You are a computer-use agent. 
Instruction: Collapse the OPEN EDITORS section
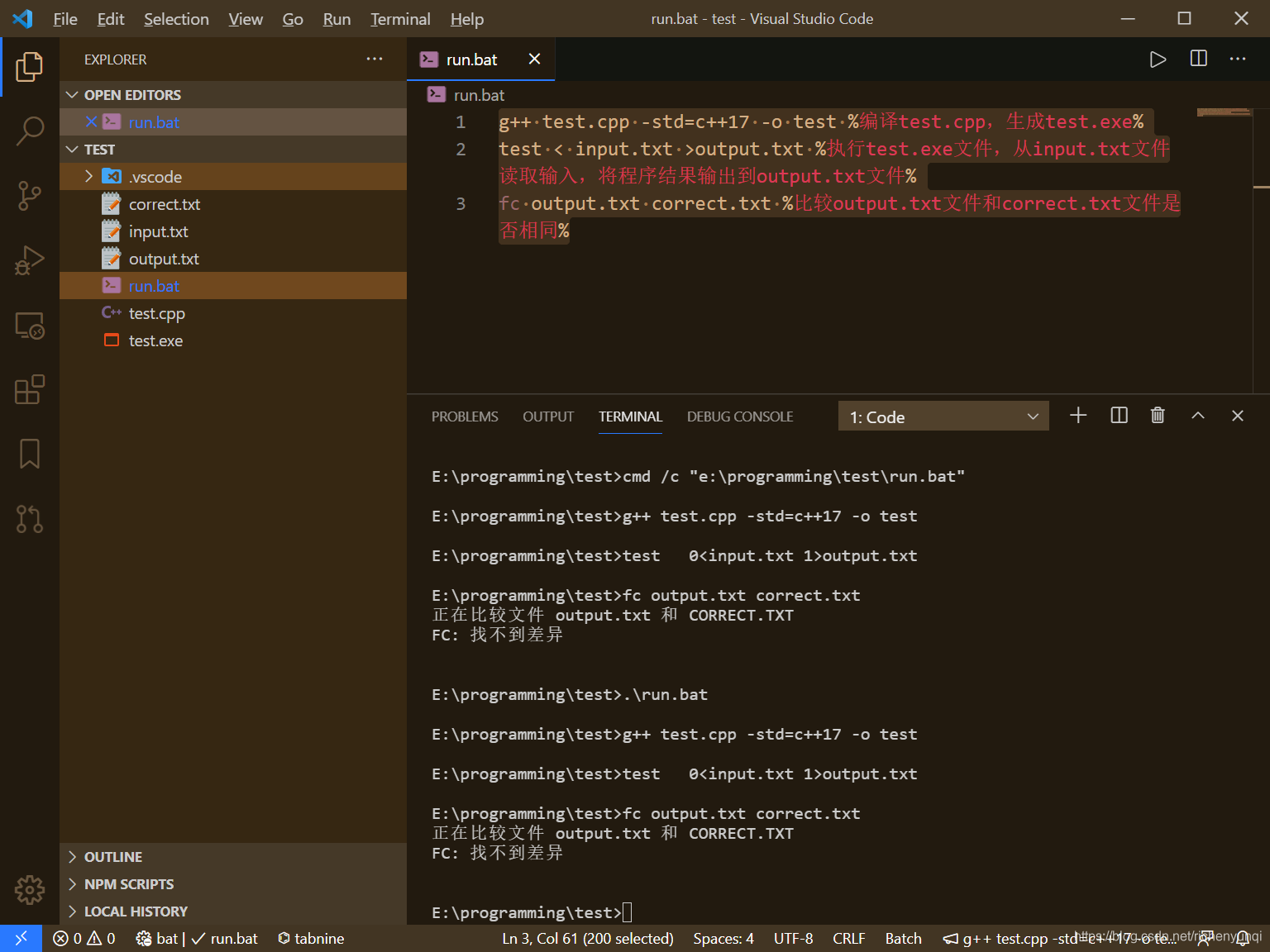pos(233,95)
